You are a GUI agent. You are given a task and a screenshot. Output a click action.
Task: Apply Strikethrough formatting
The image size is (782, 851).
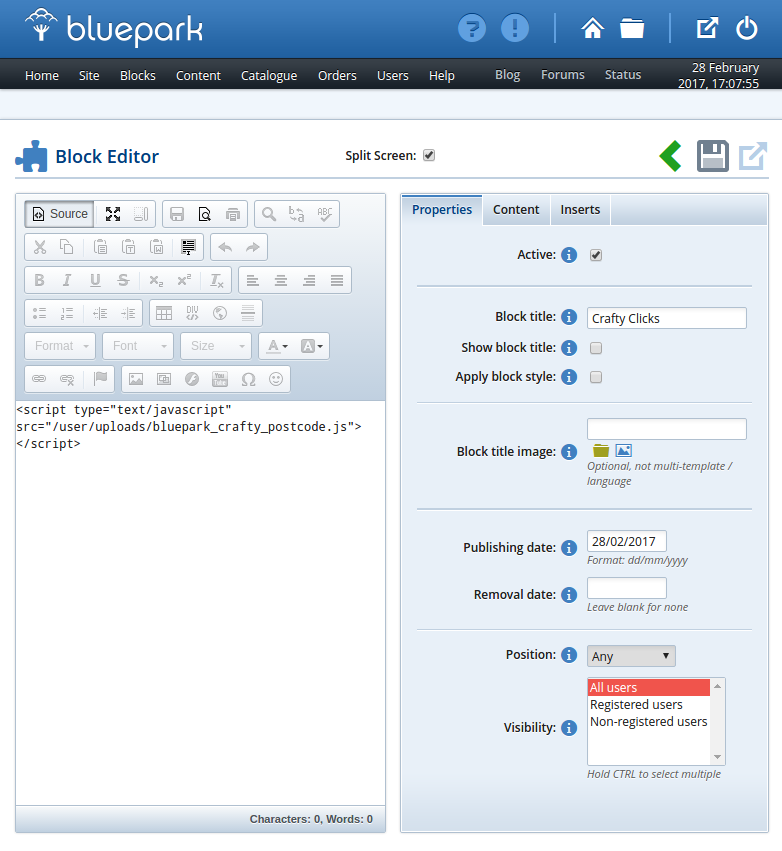pos(123,280)
